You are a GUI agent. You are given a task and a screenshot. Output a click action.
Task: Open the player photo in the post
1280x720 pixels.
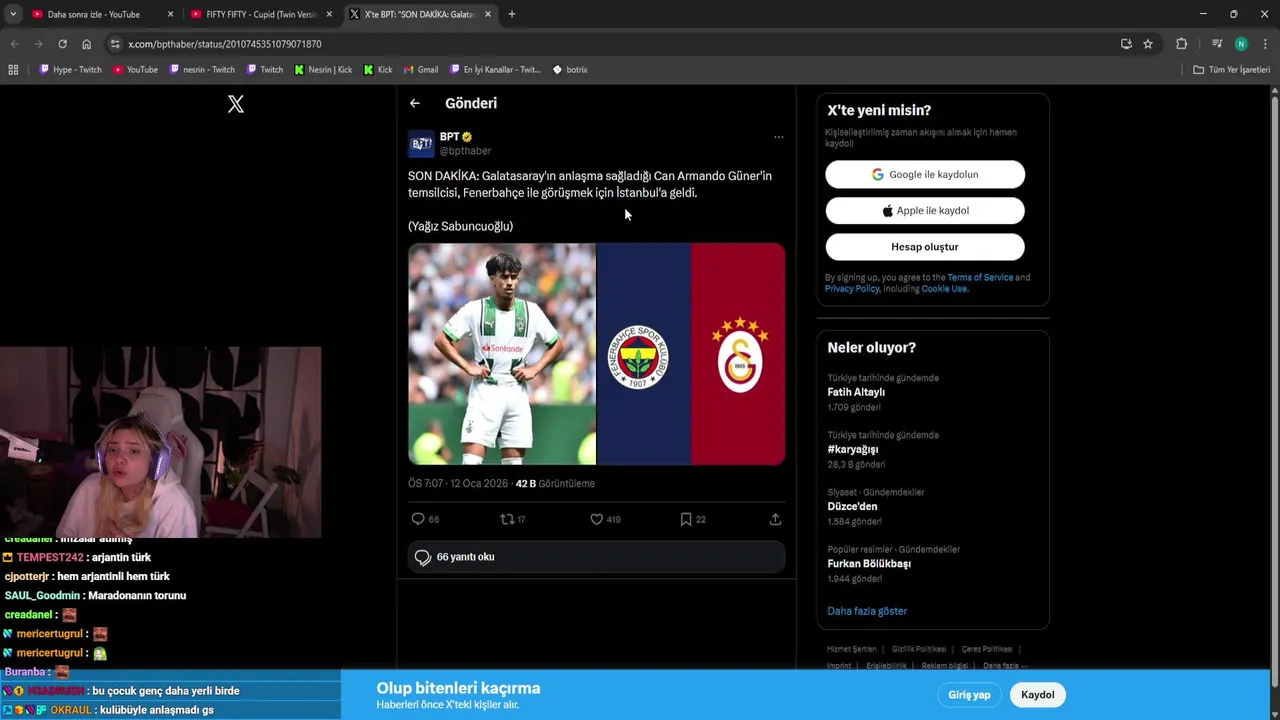tap(502, 354)
